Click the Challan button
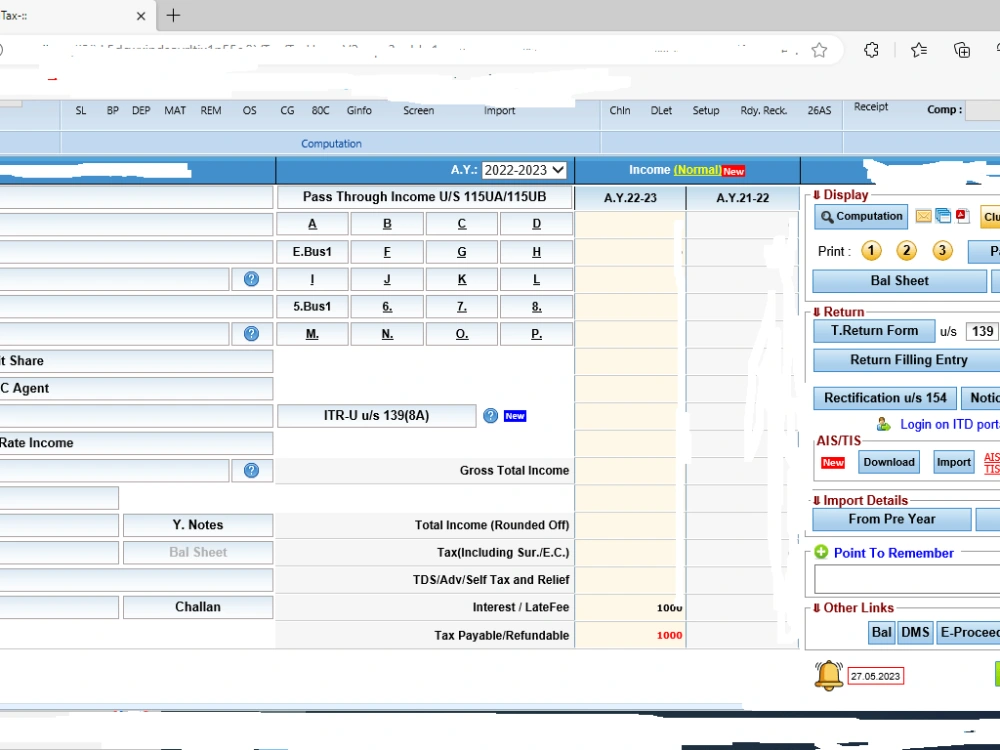 [x=198, y=607]
